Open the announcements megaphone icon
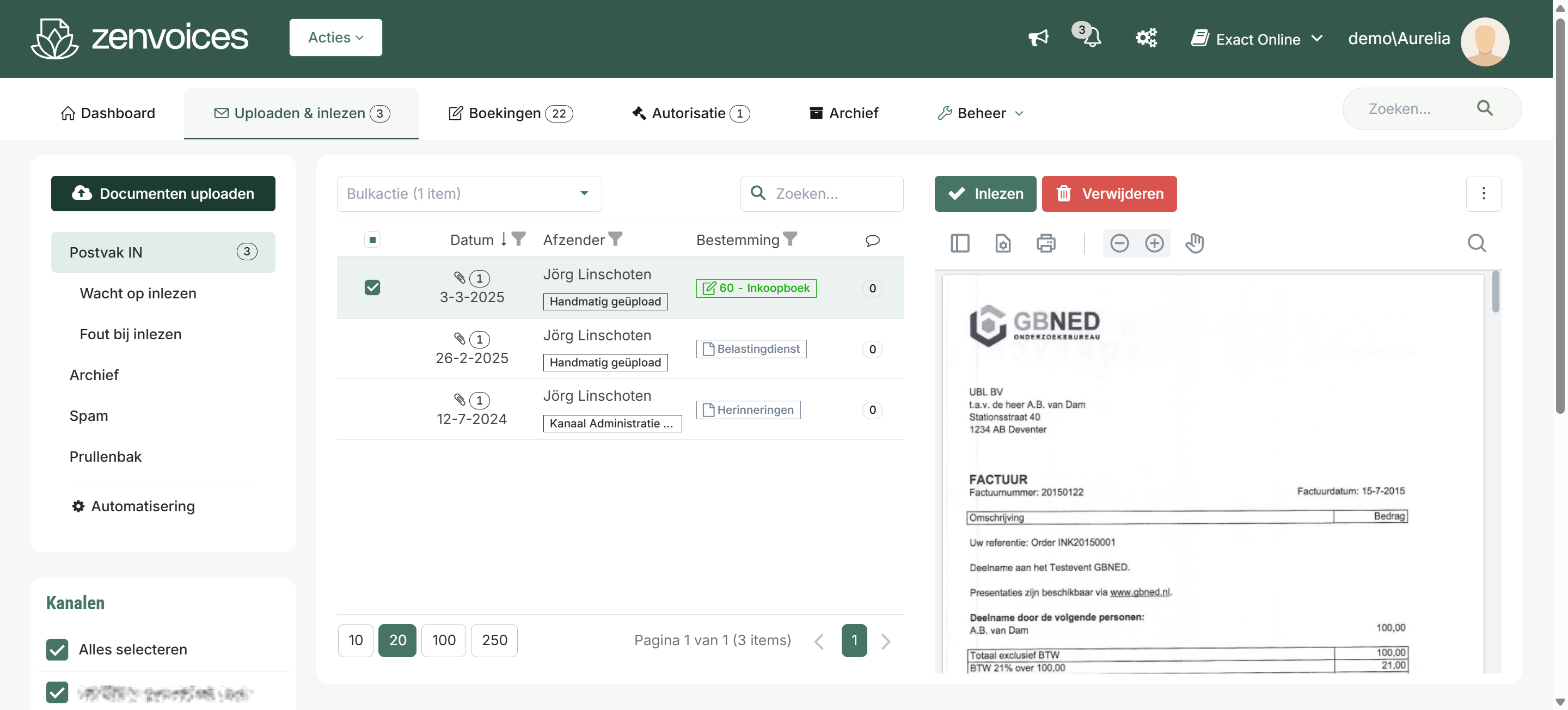 tap(1037, 37)
